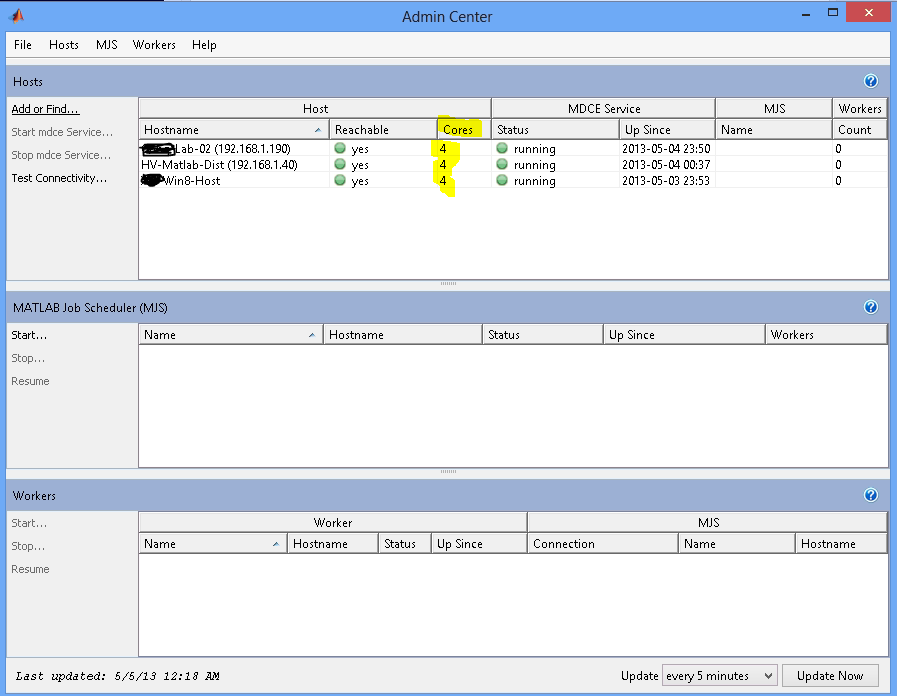Click Start in the Workers panel
This screenshot has width=897, height=696.
point(29,523)
